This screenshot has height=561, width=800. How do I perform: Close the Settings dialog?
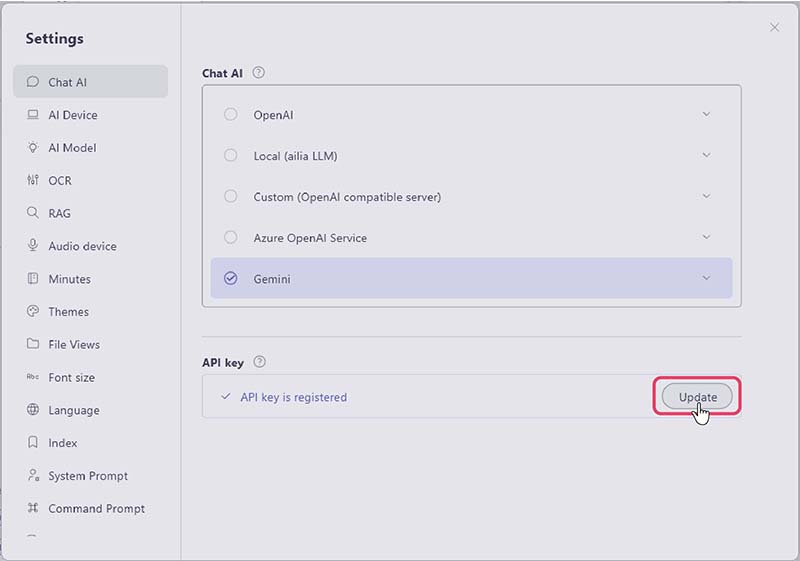pos(774,28)
